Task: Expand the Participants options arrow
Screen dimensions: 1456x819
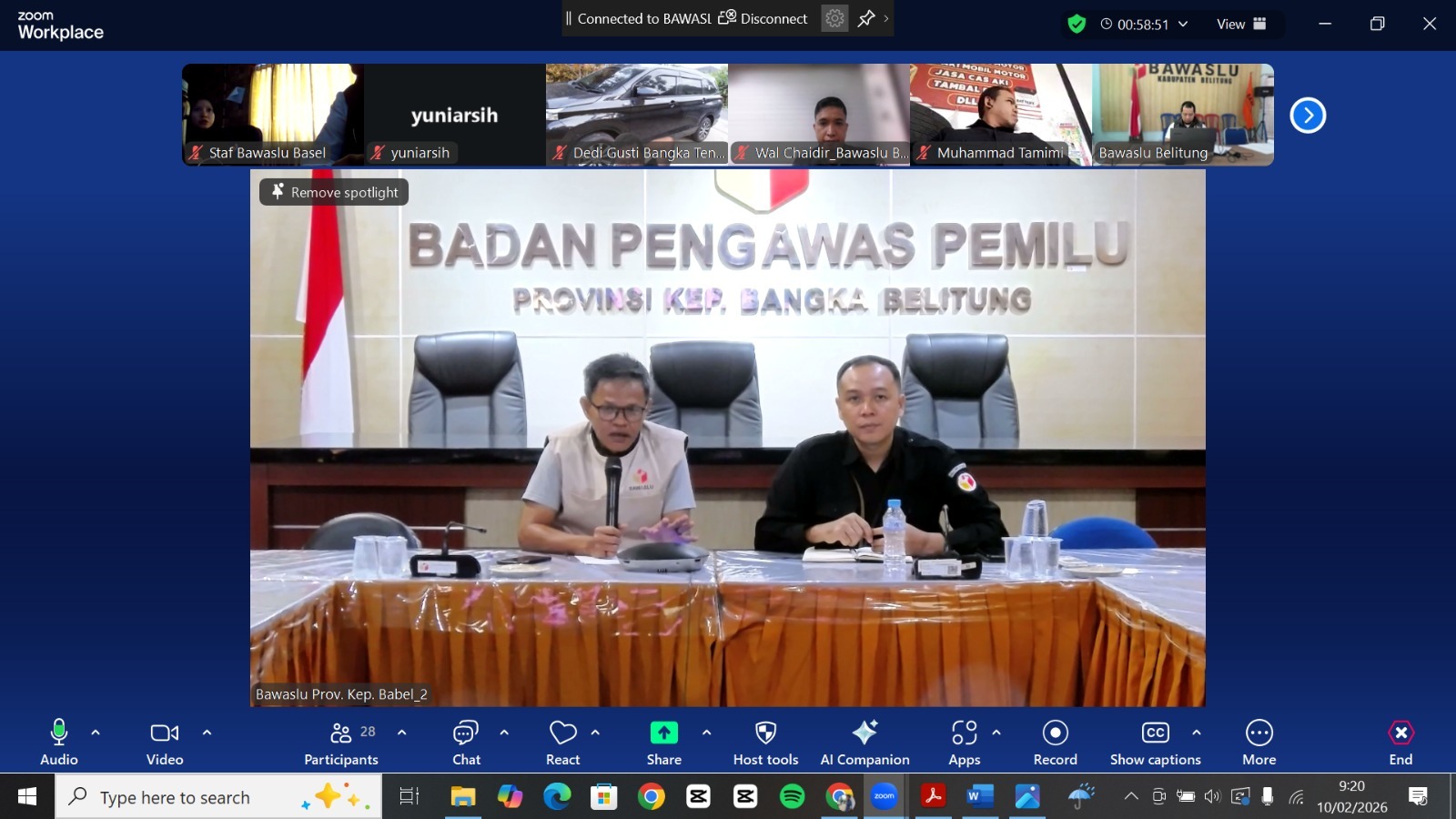Action: click(x=401, y=733)
